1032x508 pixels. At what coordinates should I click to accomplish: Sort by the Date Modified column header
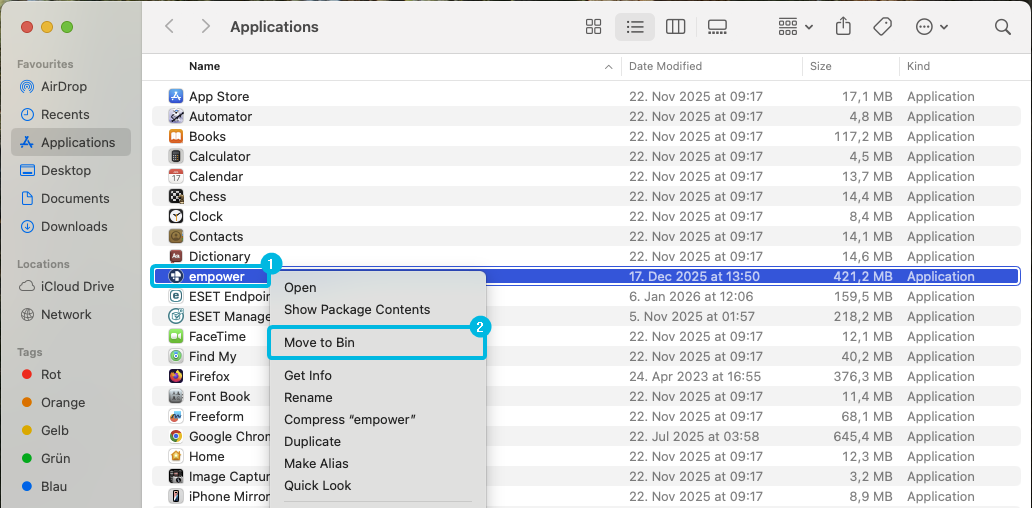click(665, 66)
